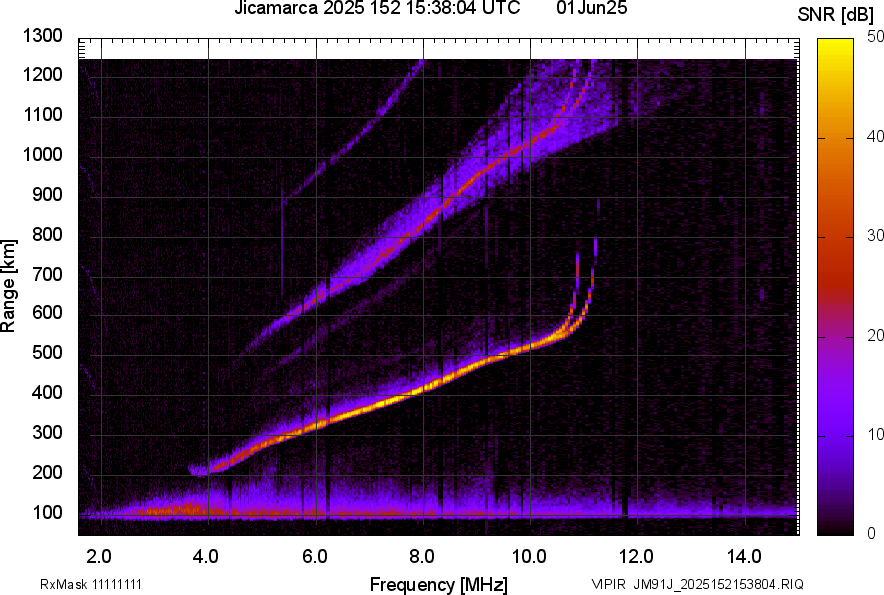Click the range tick label '500'
Screen dimensions: 884x595
(x=47, y=353)
